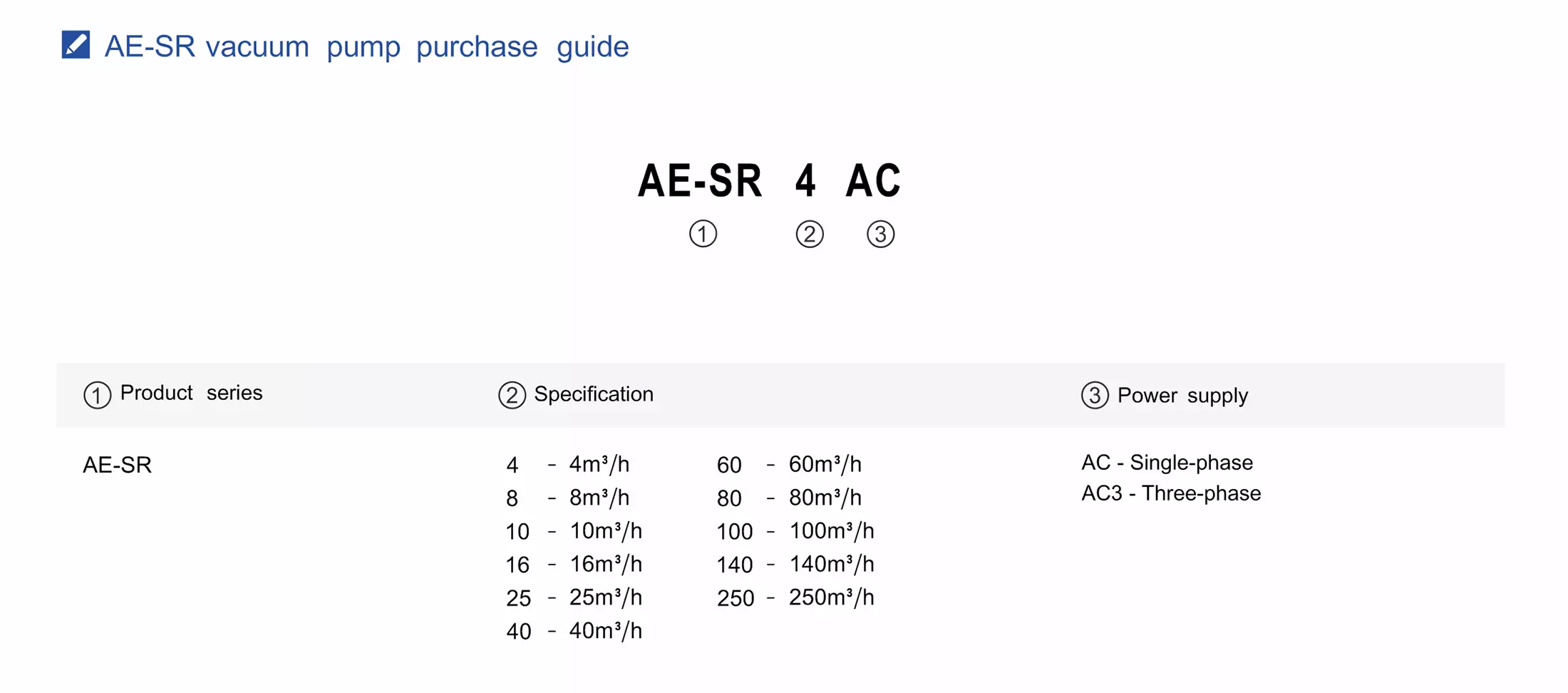Click the blue pencil edit icon
Image resolution: width=1568 pixels, height=693 pixels.
pos(76,45)
